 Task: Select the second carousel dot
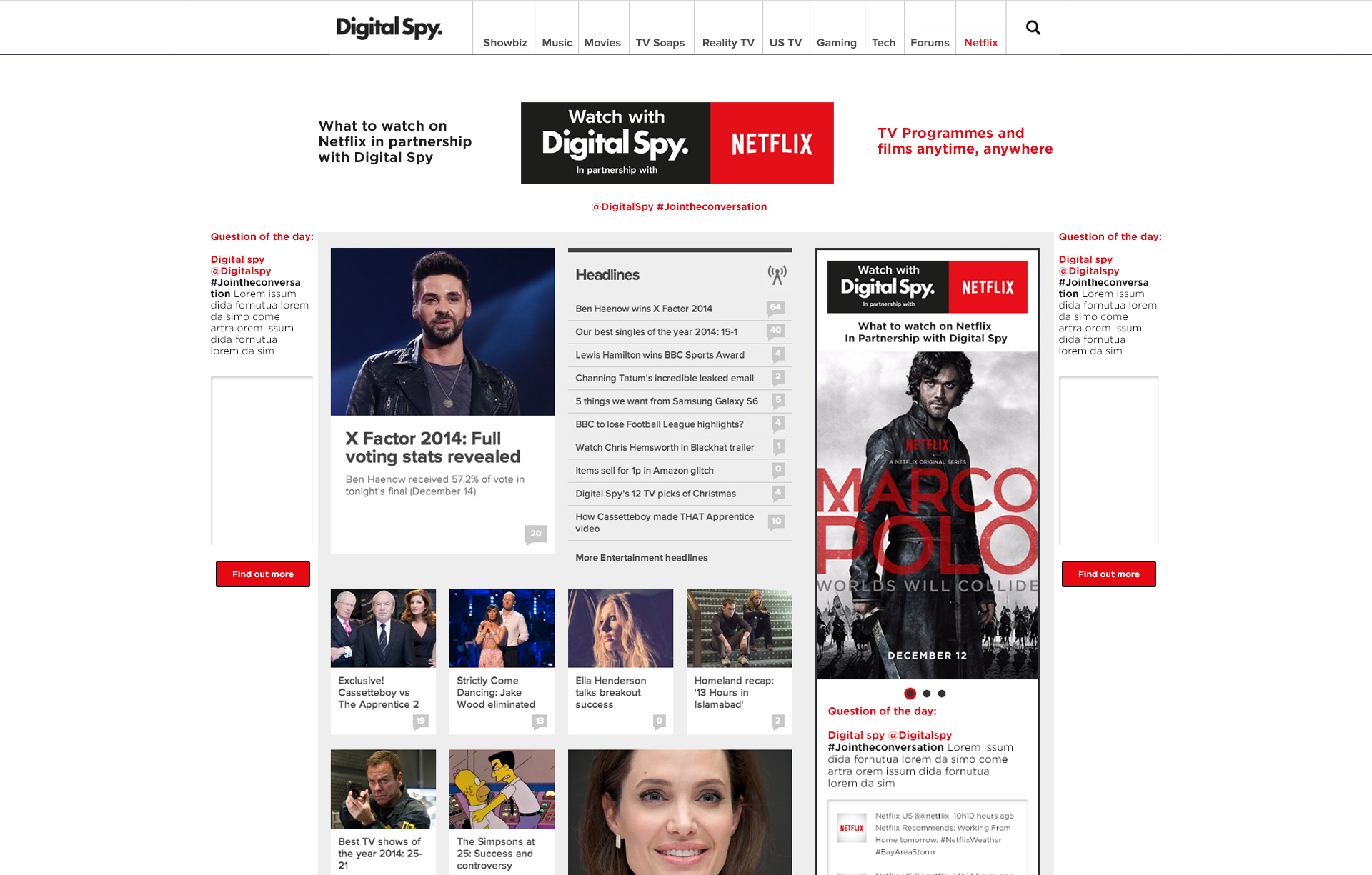pos(926,693)
